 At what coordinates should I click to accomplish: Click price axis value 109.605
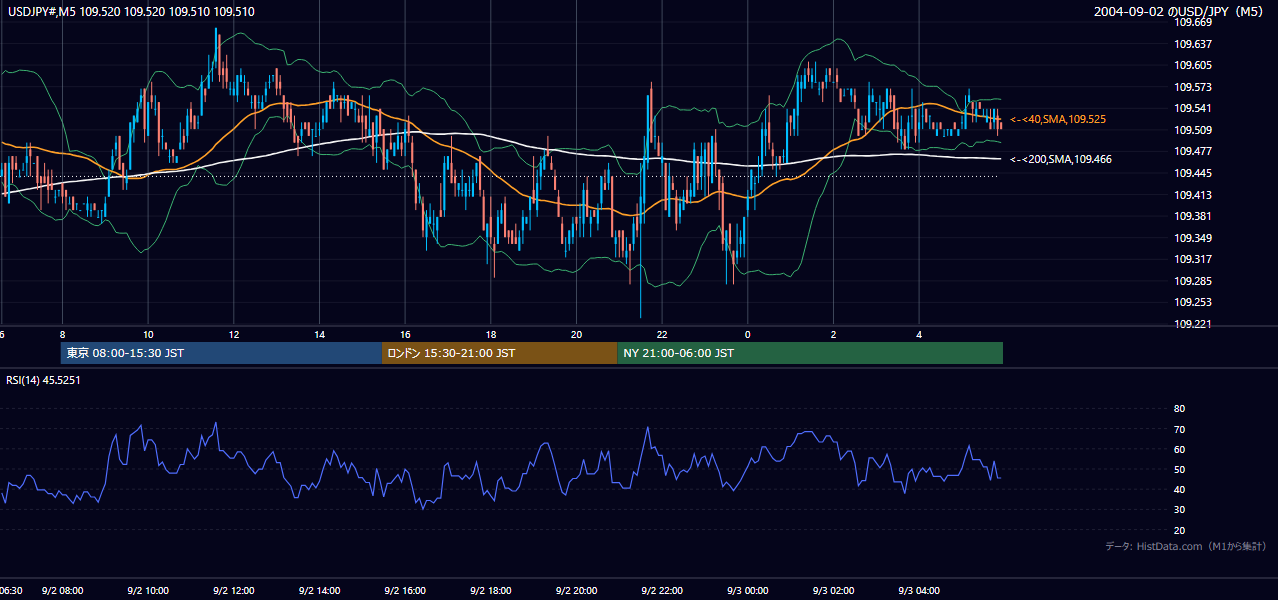(1193, 65)
